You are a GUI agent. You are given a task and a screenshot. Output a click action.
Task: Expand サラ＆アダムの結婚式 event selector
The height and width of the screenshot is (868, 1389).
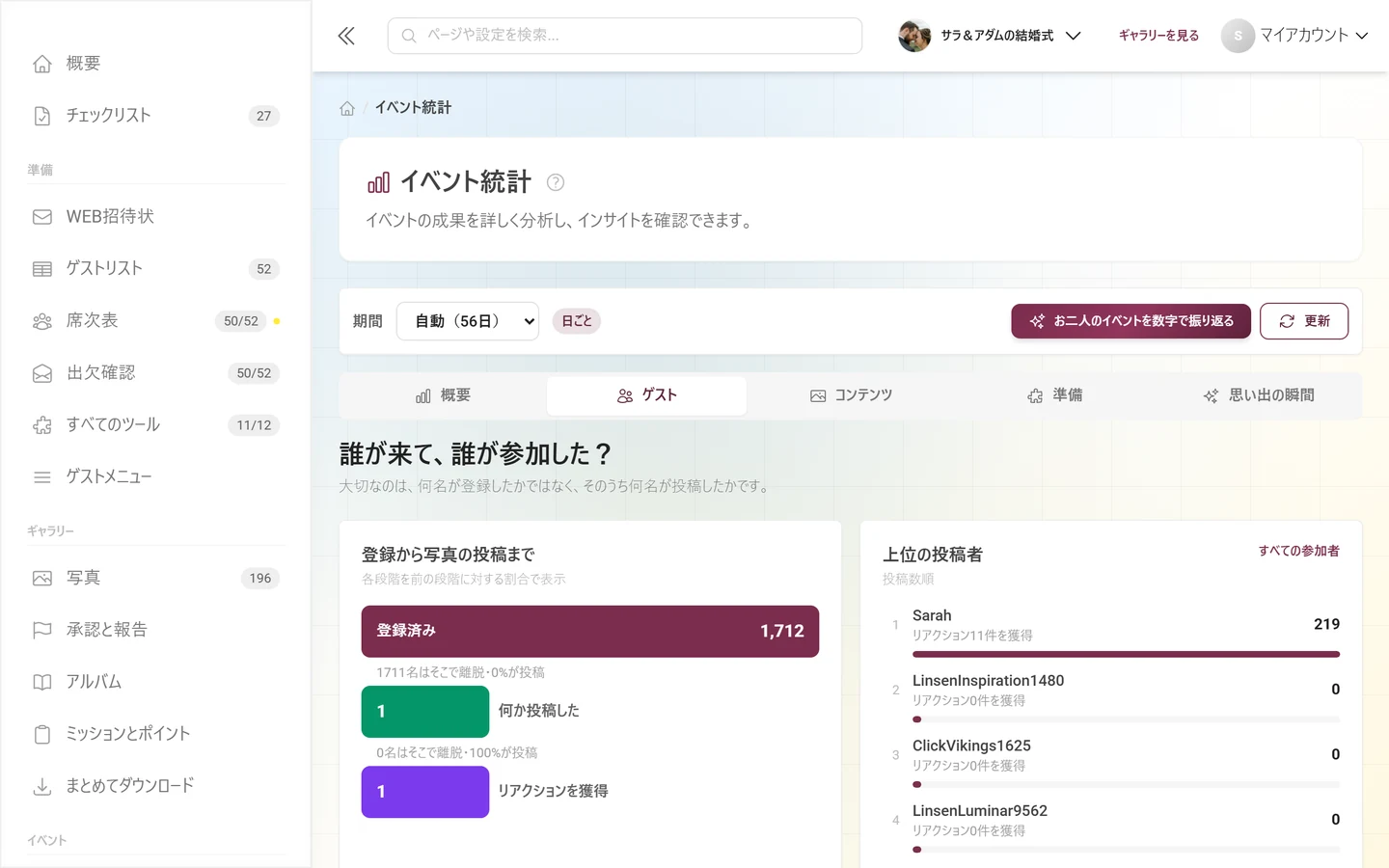click(990, 36)
